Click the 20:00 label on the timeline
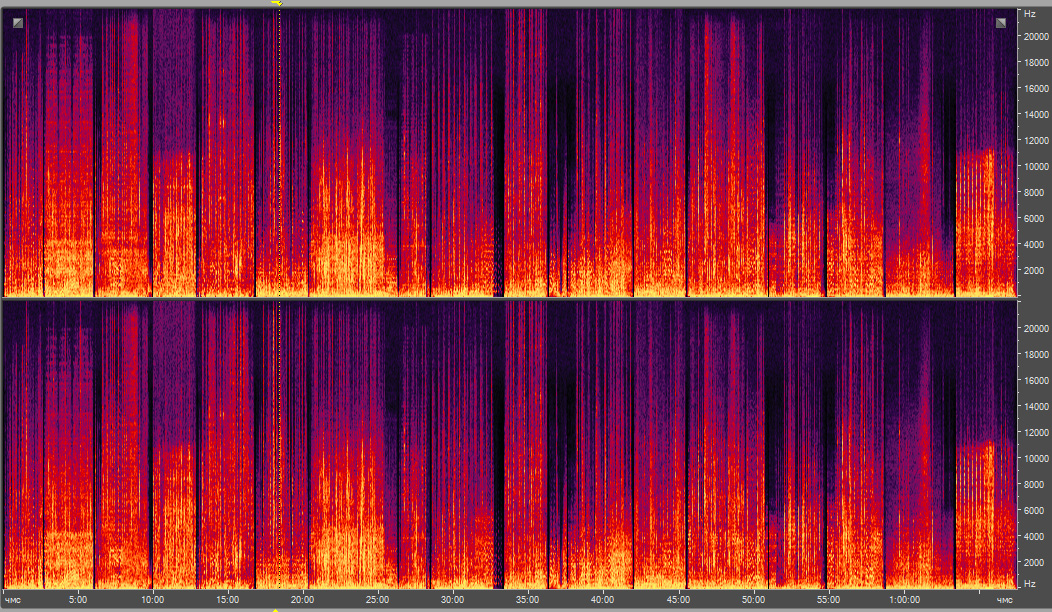Image resolution: width=1052 pixels, height=612 pixels. point(303,600)
